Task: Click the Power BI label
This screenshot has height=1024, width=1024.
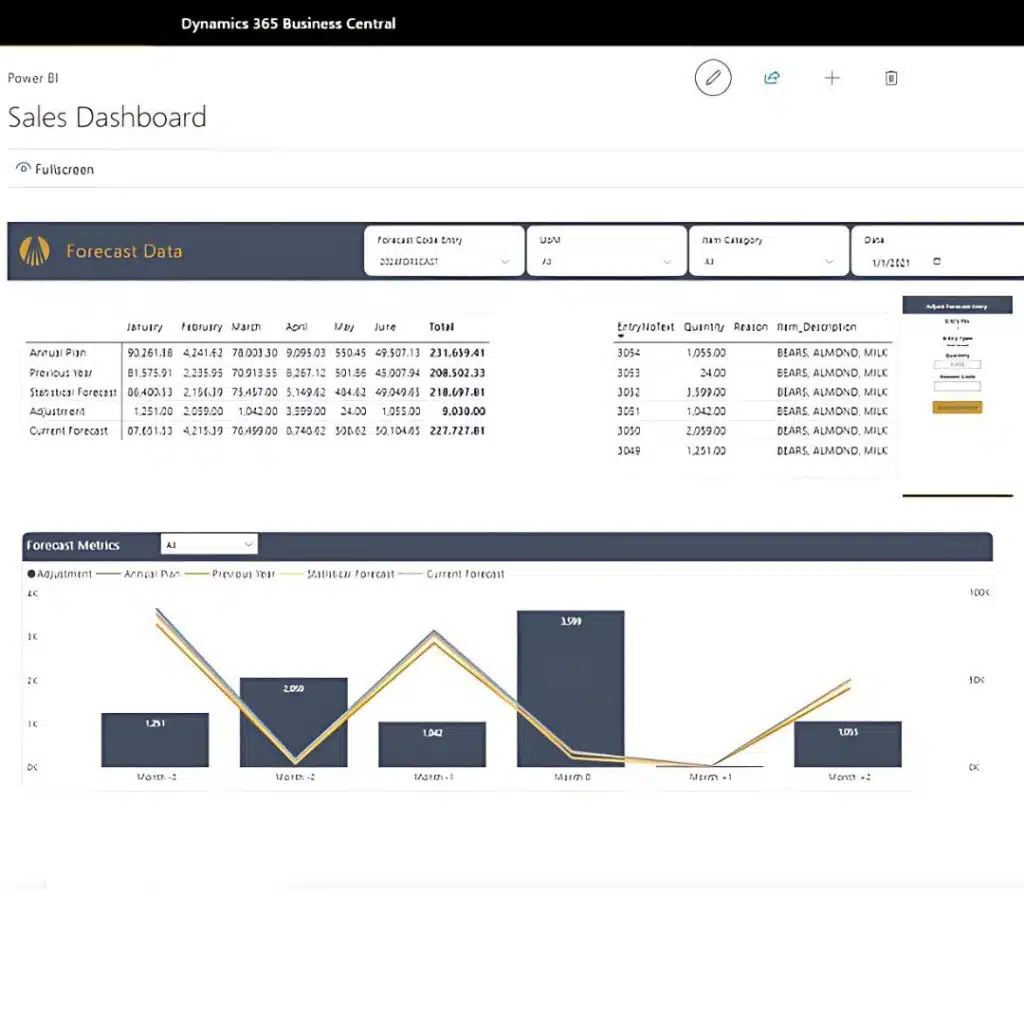Action: click(x=32, y=77)
